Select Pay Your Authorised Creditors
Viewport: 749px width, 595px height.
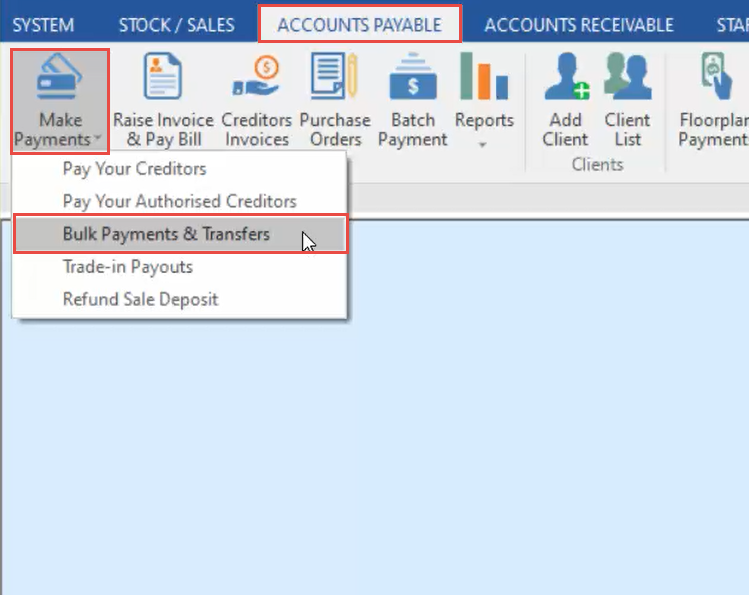coord(179,201)
